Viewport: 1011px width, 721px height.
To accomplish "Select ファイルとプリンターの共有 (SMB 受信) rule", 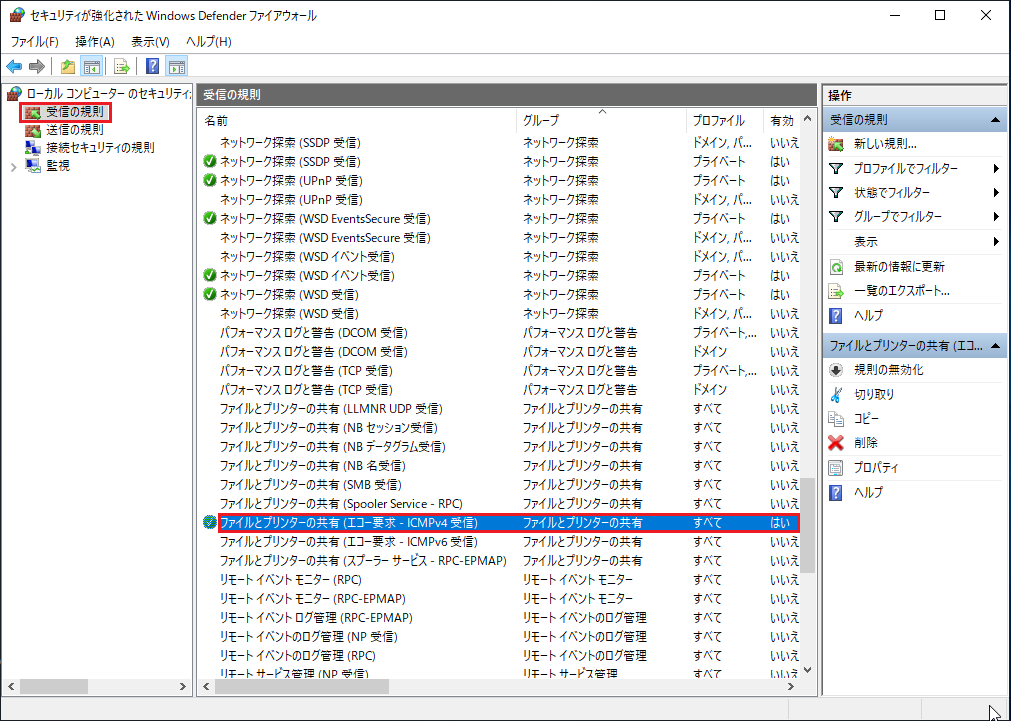I will pos(499,485).
